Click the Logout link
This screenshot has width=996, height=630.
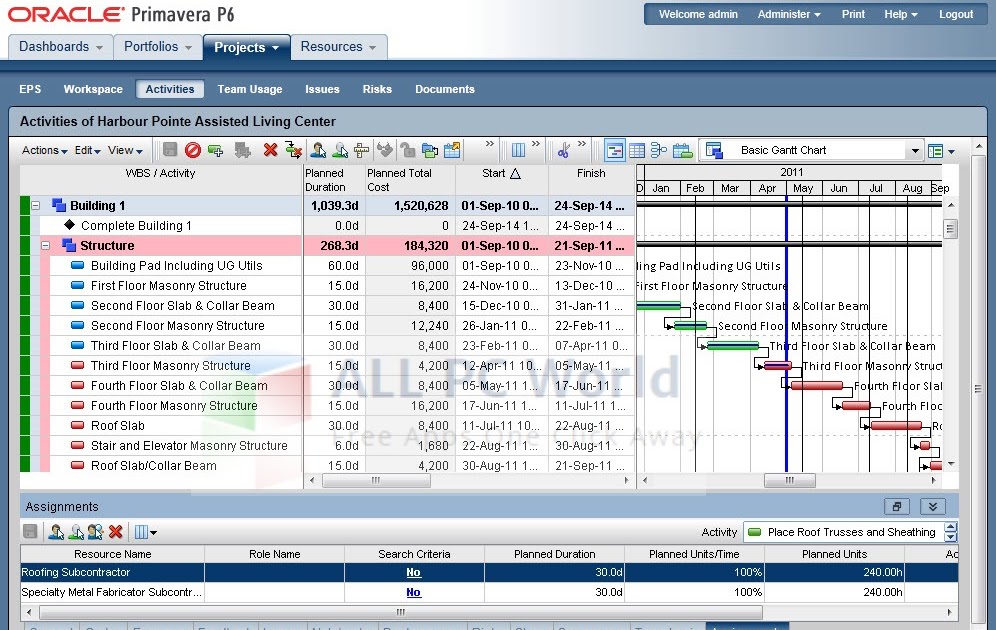pos(956,14)
